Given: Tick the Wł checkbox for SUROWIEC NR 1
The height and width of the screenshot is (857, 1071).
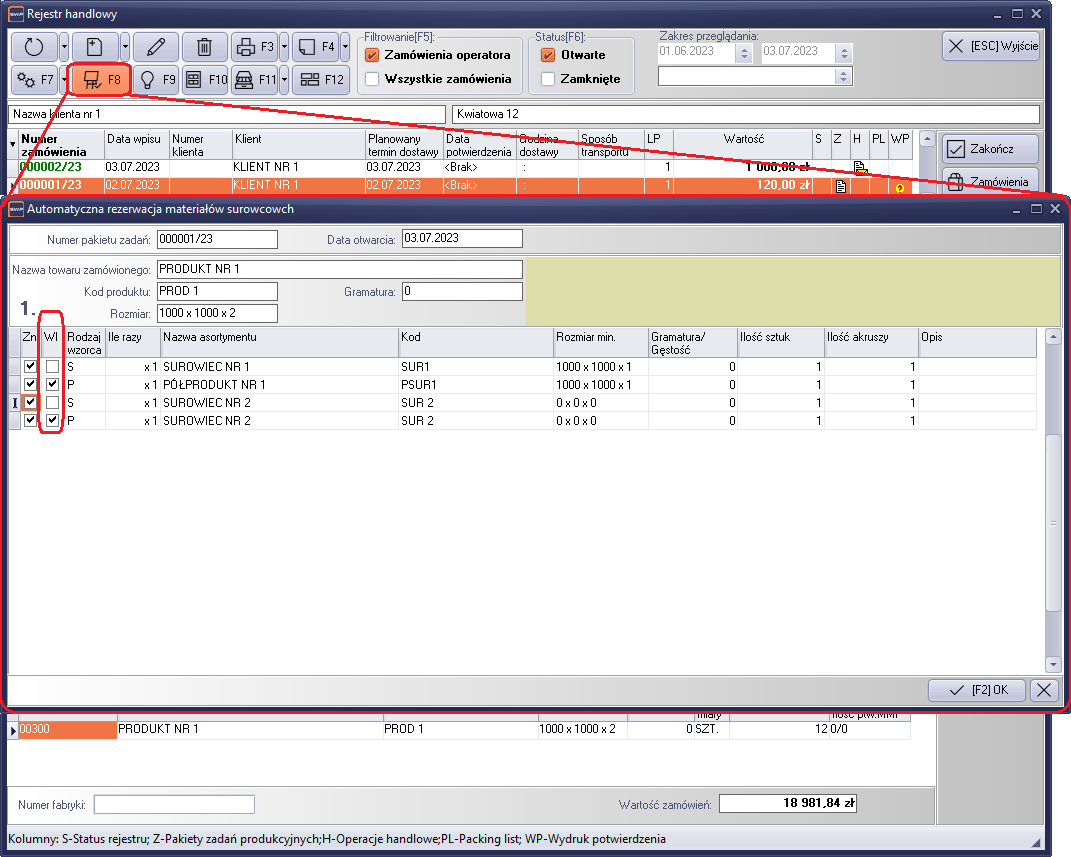Looking at the screenshot, I should point(52,367).
